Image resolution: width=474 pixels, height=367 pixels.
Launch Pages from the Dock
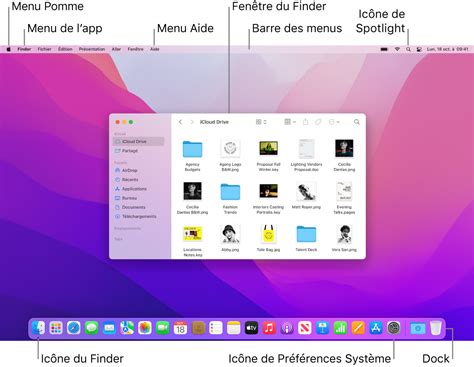tap(358, 328)
